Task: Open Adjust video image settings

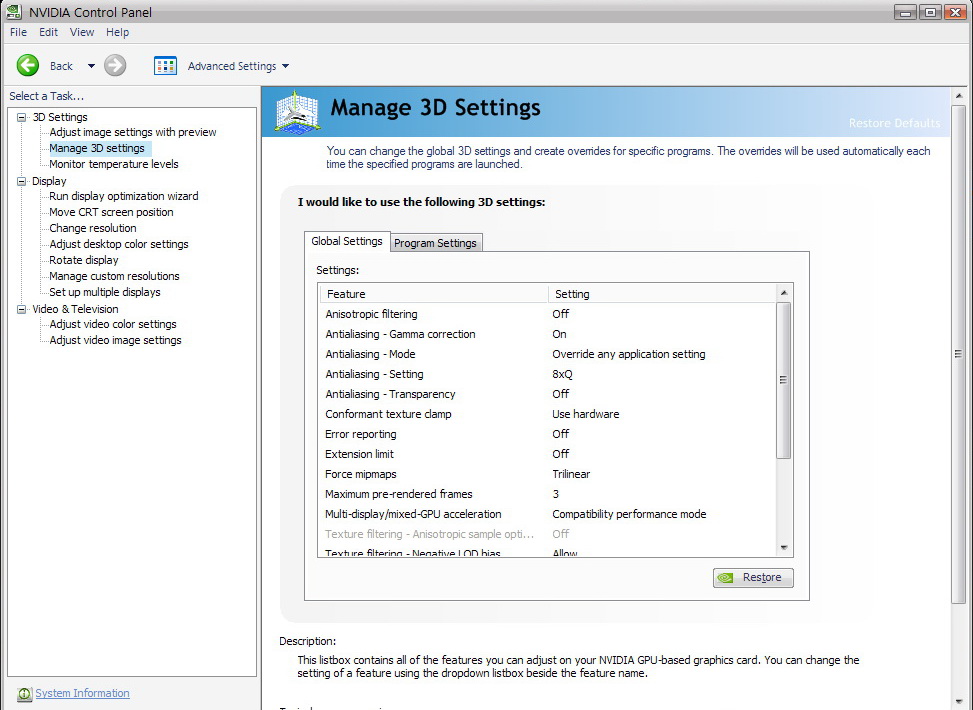Action: coord(115,340)
